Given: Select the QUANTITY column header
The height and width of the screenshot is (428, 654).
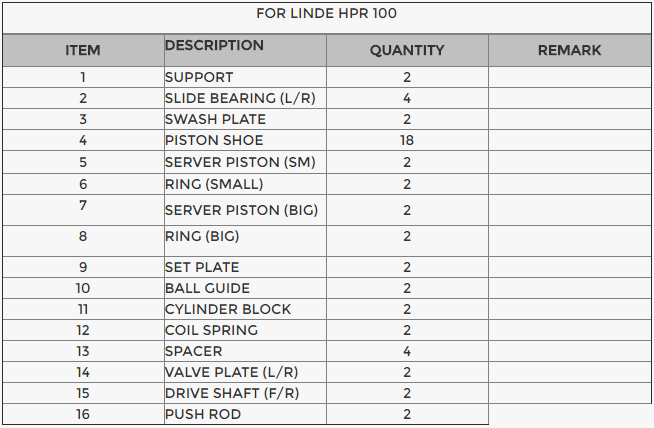Looking at the screenshot, I should (407, 50).
